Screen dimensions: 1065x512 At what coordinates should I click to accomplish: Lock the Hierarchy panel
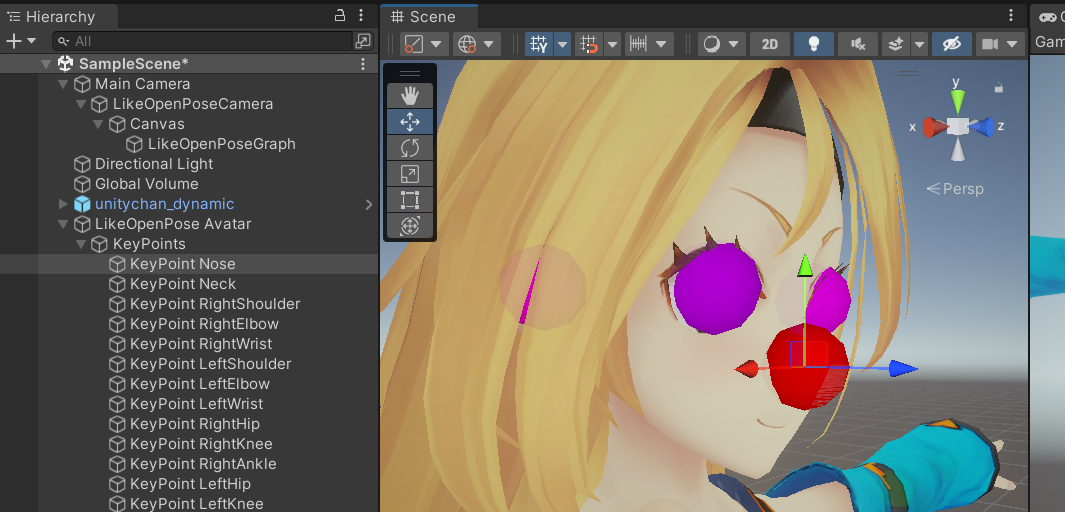coord(340,15)
